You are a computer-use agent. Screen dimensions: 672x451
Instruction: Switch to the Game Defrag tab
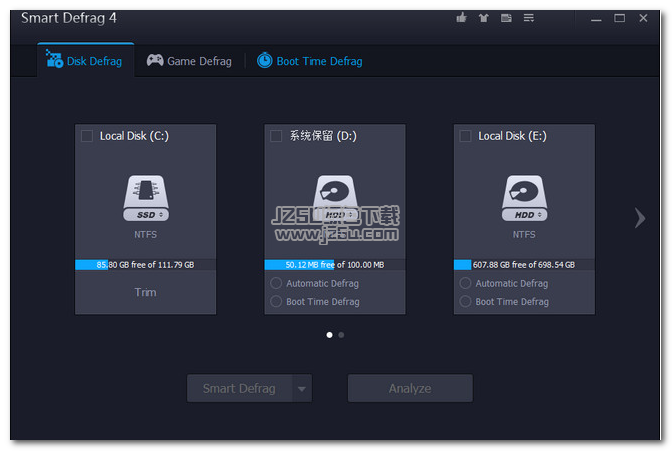[189, 61]
